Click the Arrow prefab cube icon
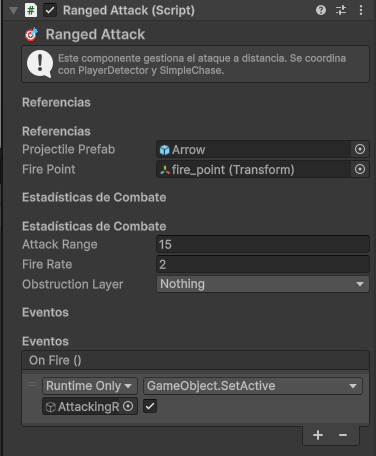Image resolution: width=376 pixels, height=456 pixels. click(164, 150)
